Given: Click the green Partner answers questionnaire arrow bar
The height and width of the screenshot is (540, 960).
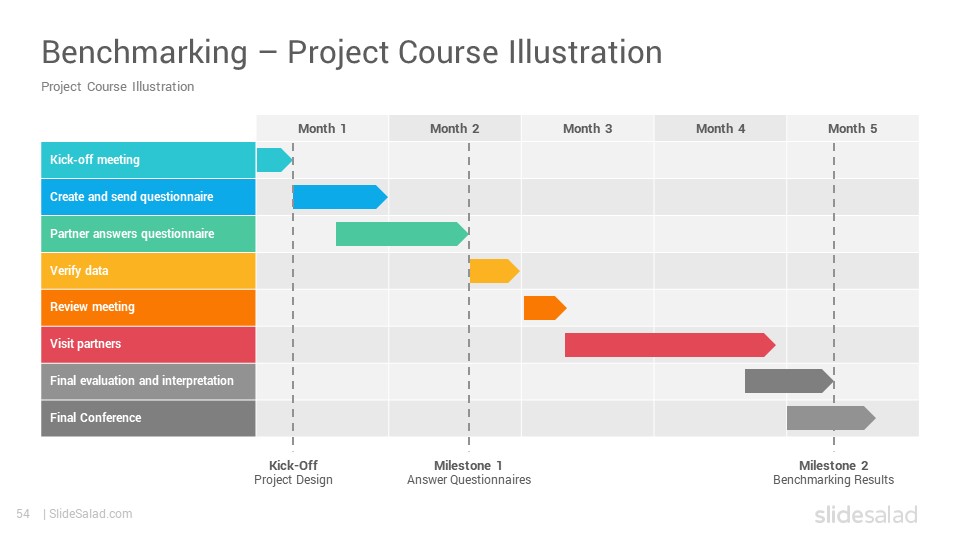Looking at the screenshot, I should point(402,234).
